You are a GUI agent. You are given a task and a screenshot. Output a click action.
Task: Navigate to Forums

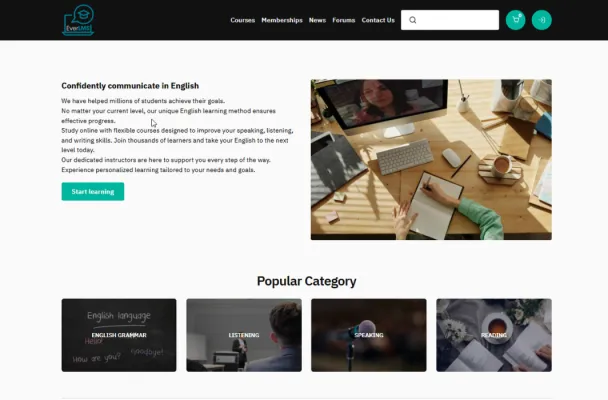(x=344, y=20)
